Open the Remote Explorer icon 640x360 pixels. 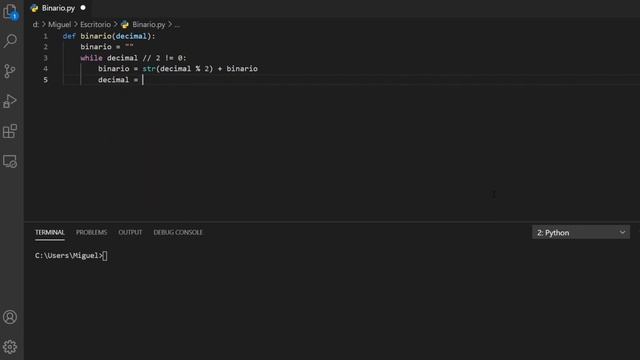(10, 161)
